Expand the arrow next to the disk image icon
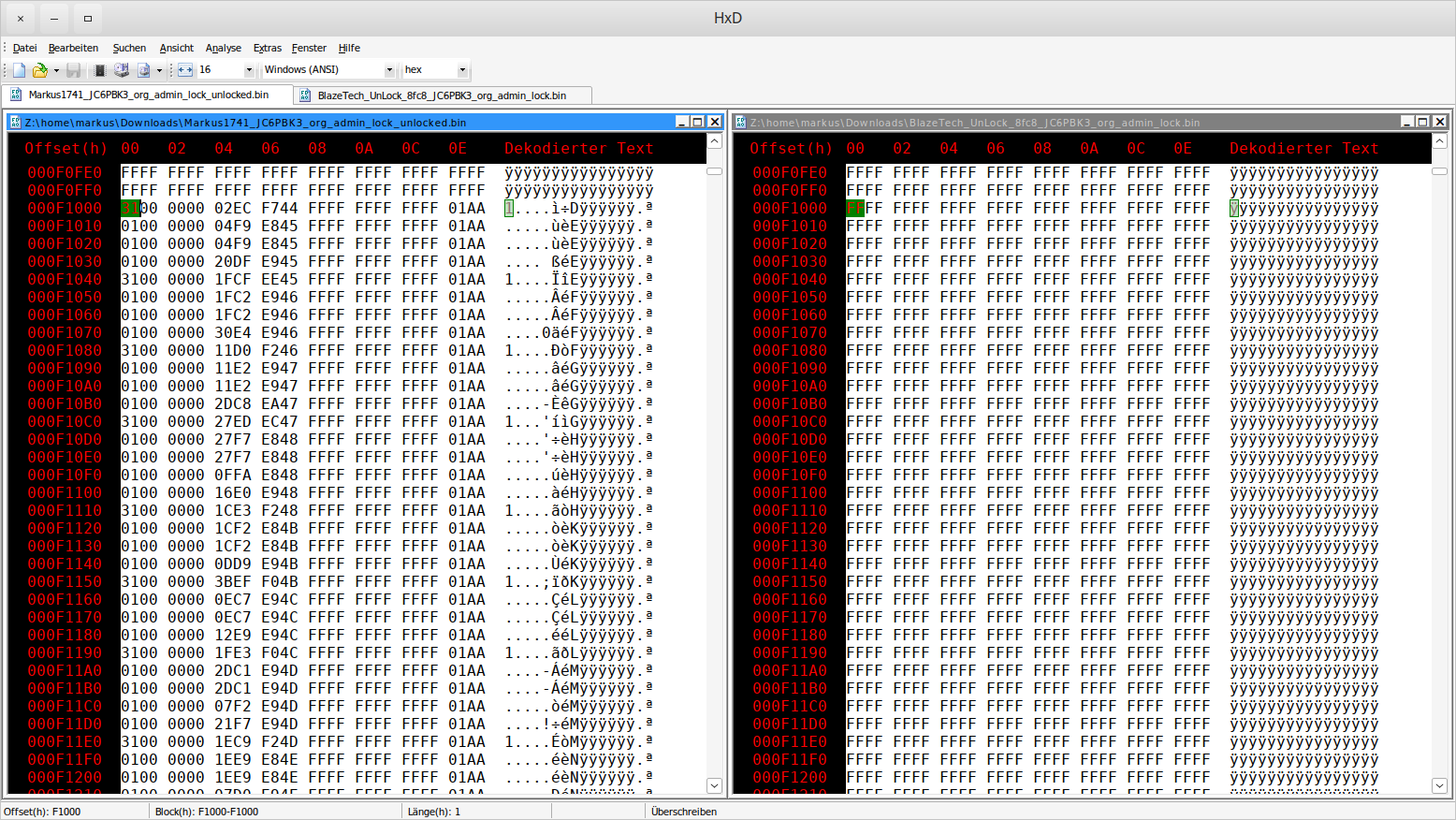The image size is (1456, 820). pos(159,70)
